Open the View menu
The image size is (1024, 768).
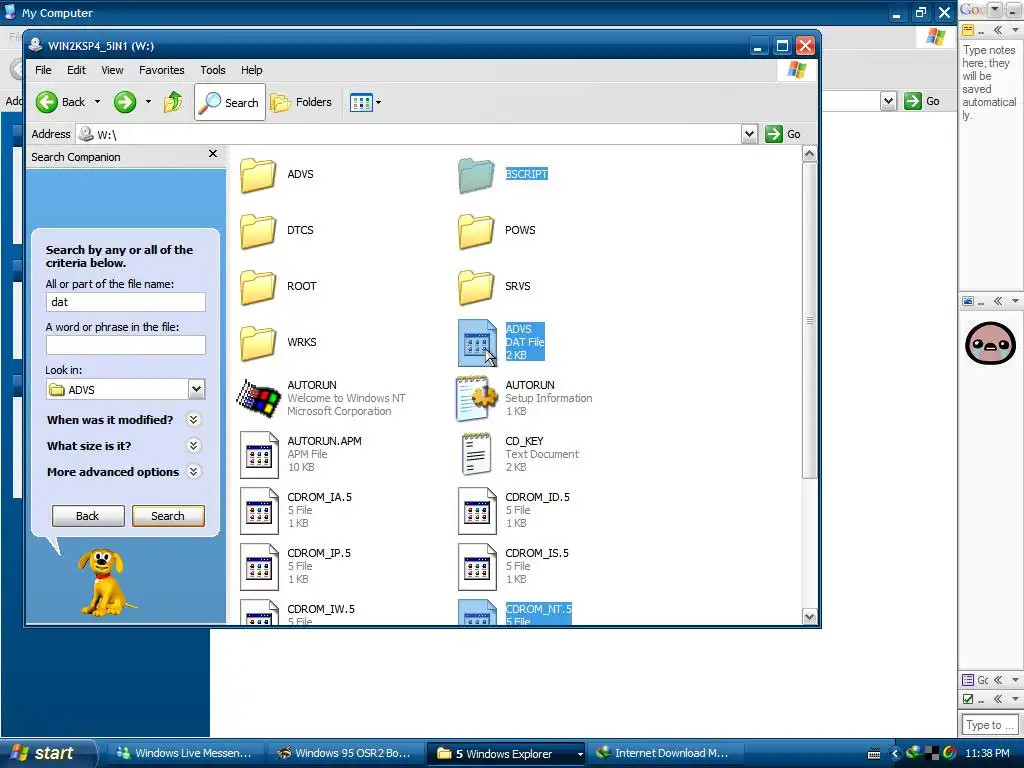(112, 70)
